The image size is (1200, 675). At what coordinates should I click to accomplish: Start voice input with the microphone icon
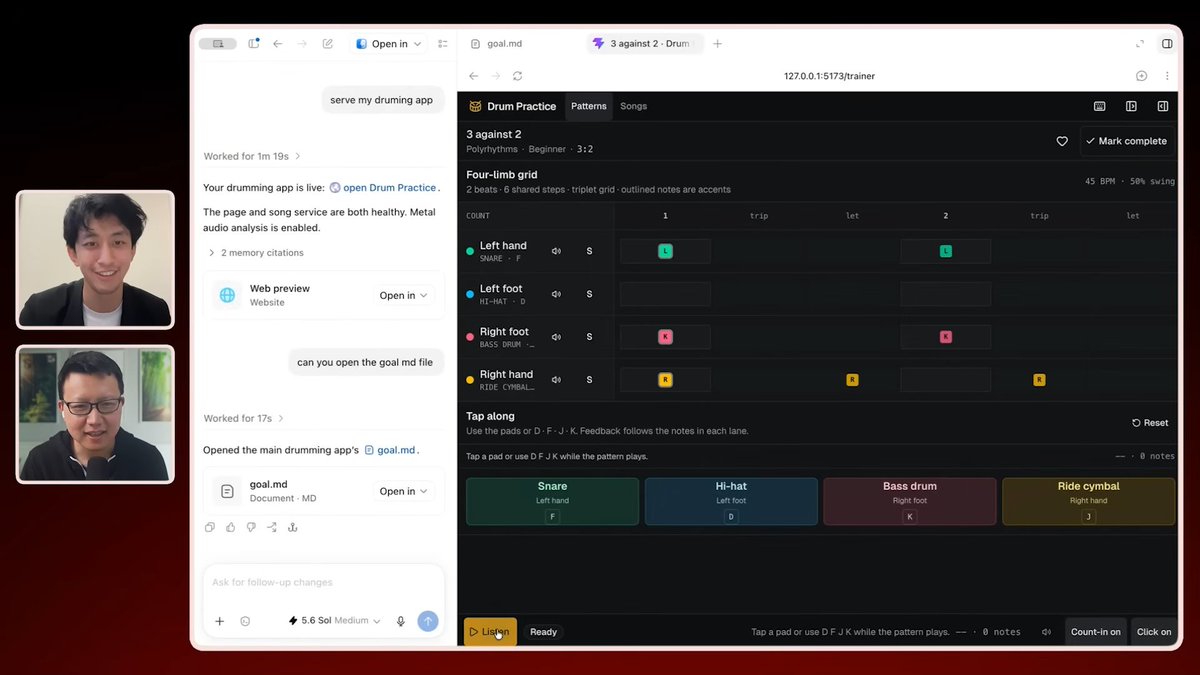[401, 621]
